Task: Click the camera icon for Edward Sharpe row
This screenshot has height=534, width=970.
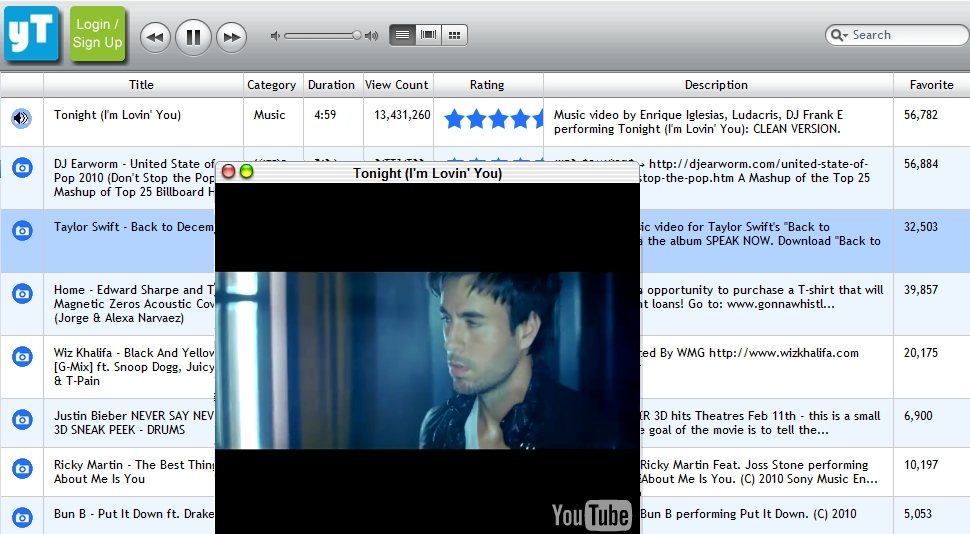Action: (x=22, y=293)
